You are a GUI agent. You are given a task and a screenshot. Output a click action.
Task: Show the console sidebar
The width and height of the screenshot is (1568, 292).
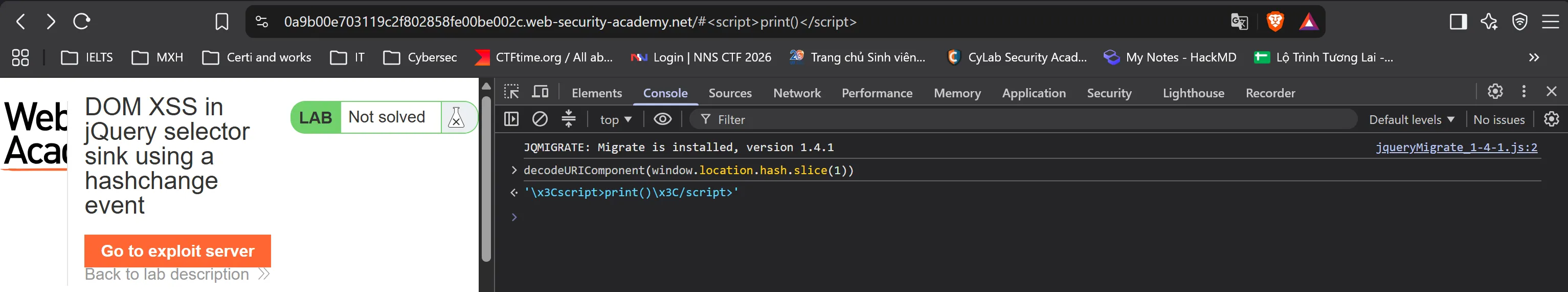[511, 119]
